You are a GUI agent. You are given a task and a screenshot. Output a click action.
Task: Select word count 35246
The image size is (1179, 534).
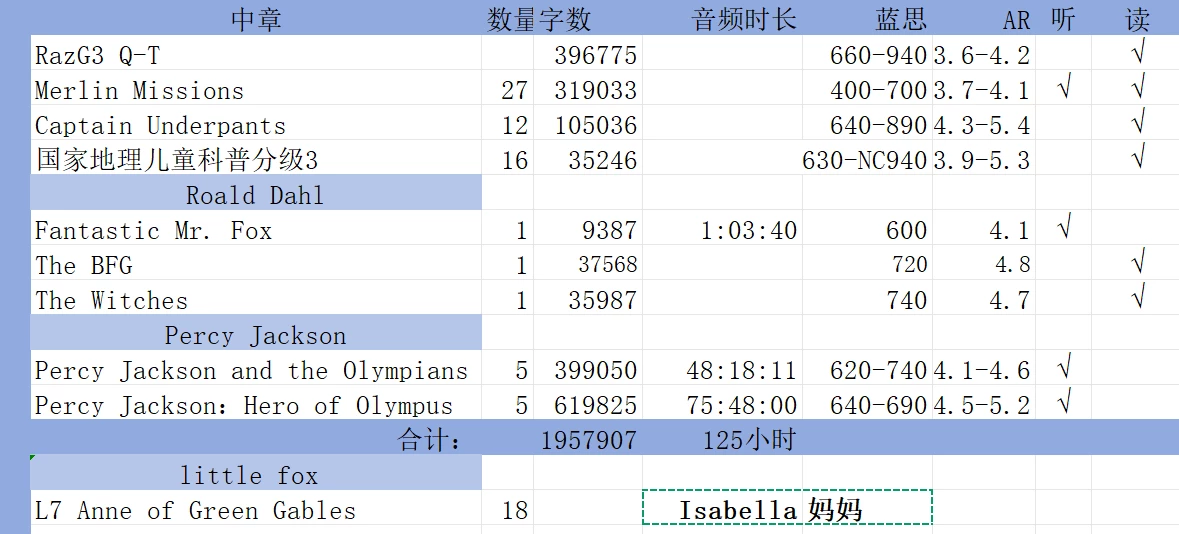coord(588,159)
